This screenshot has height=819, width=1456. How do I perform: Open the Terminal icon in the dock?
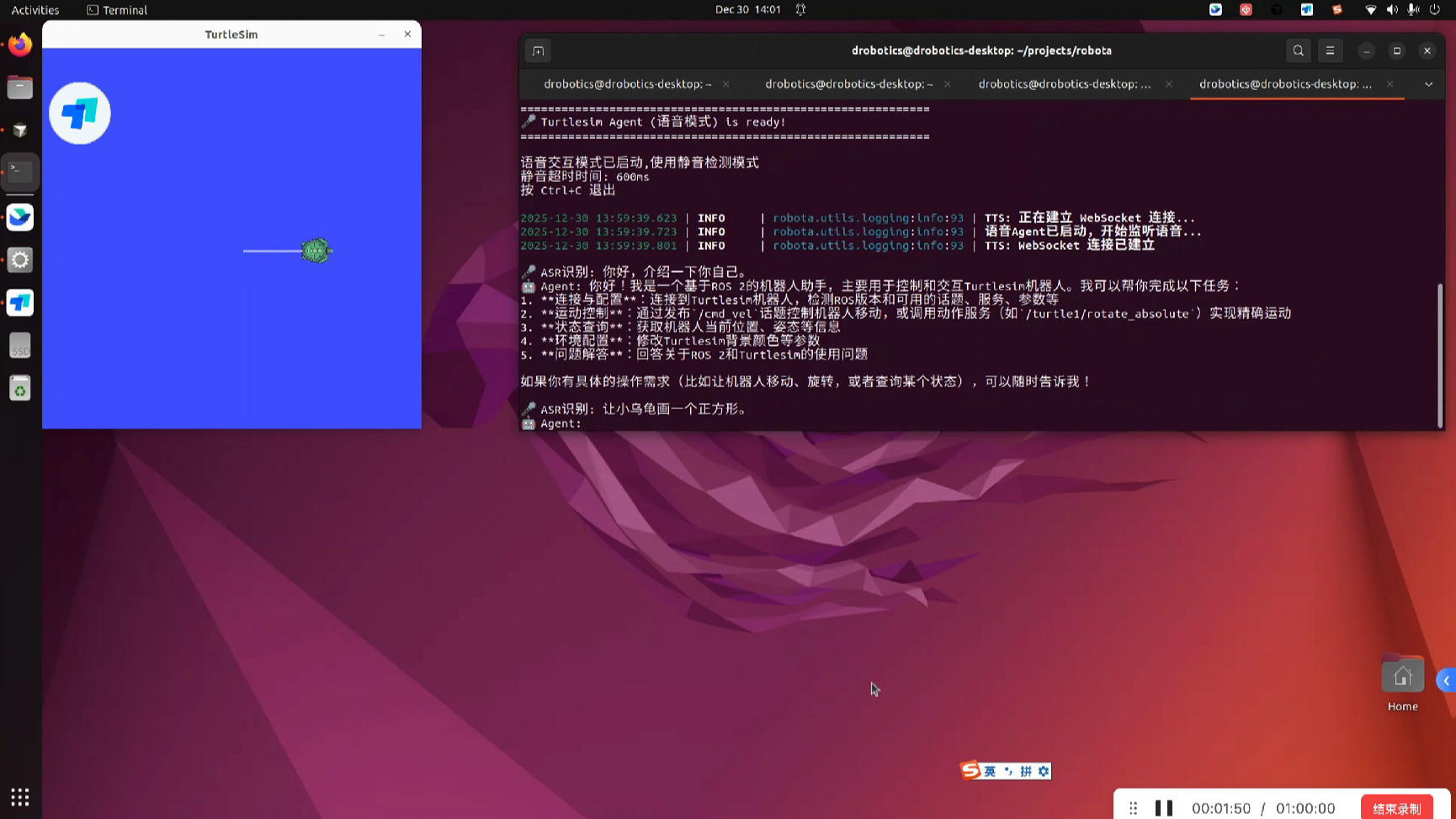point(20,172)
